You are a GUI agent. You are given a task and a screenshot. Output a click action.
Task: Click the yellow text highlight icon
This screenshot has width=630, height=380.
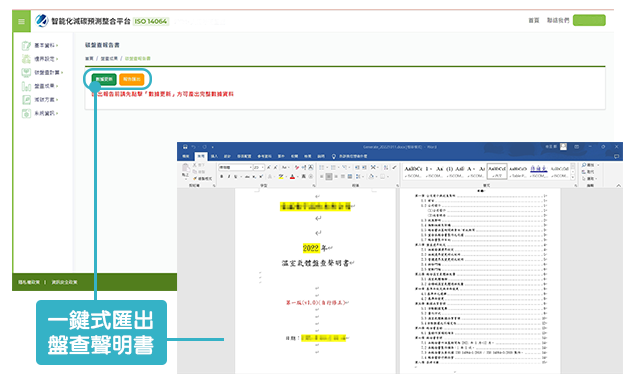[x=281, y=176]
